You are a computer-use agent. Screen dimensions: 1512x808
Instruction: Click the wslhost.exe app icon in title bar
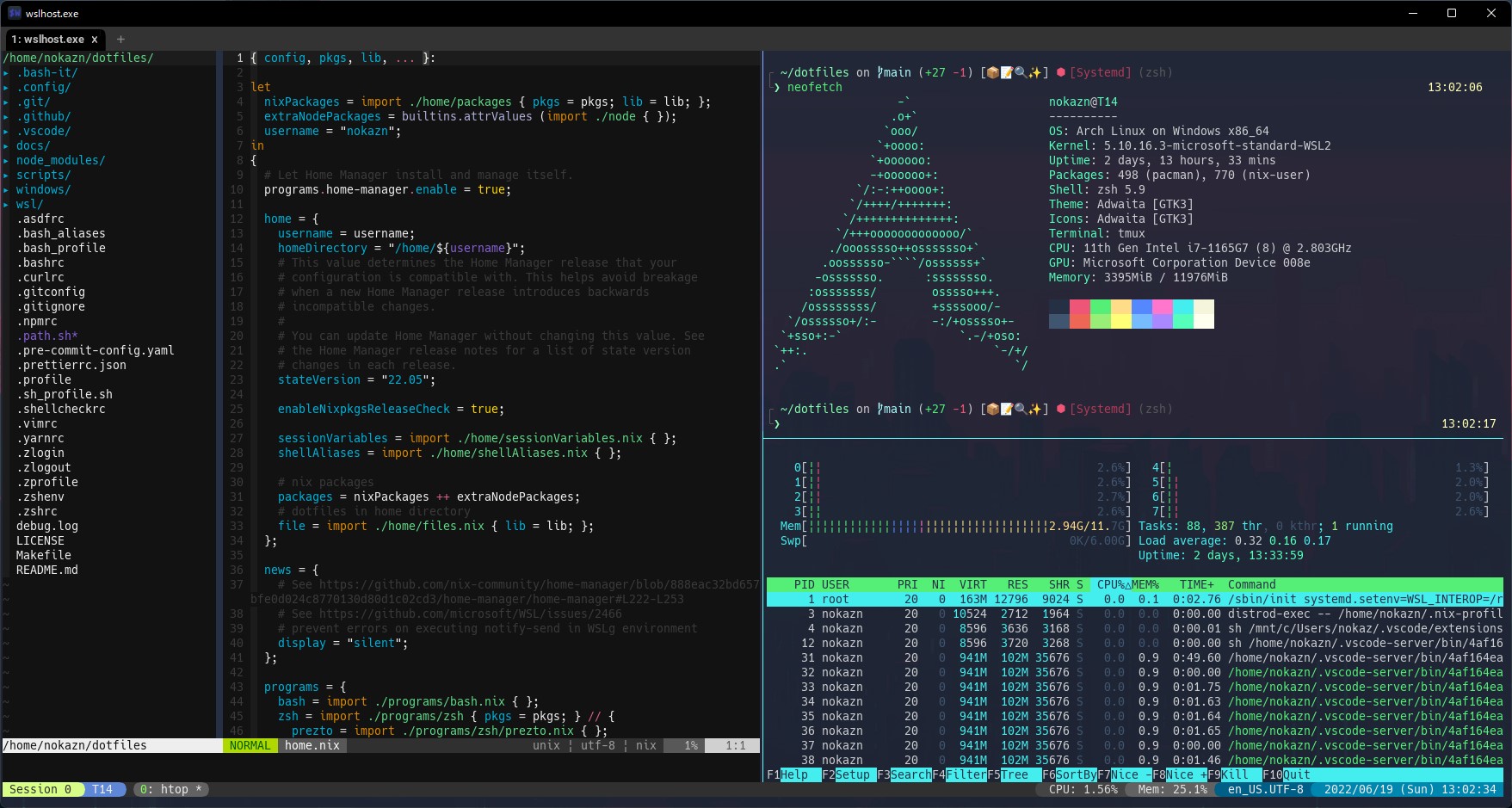[15, 13]
